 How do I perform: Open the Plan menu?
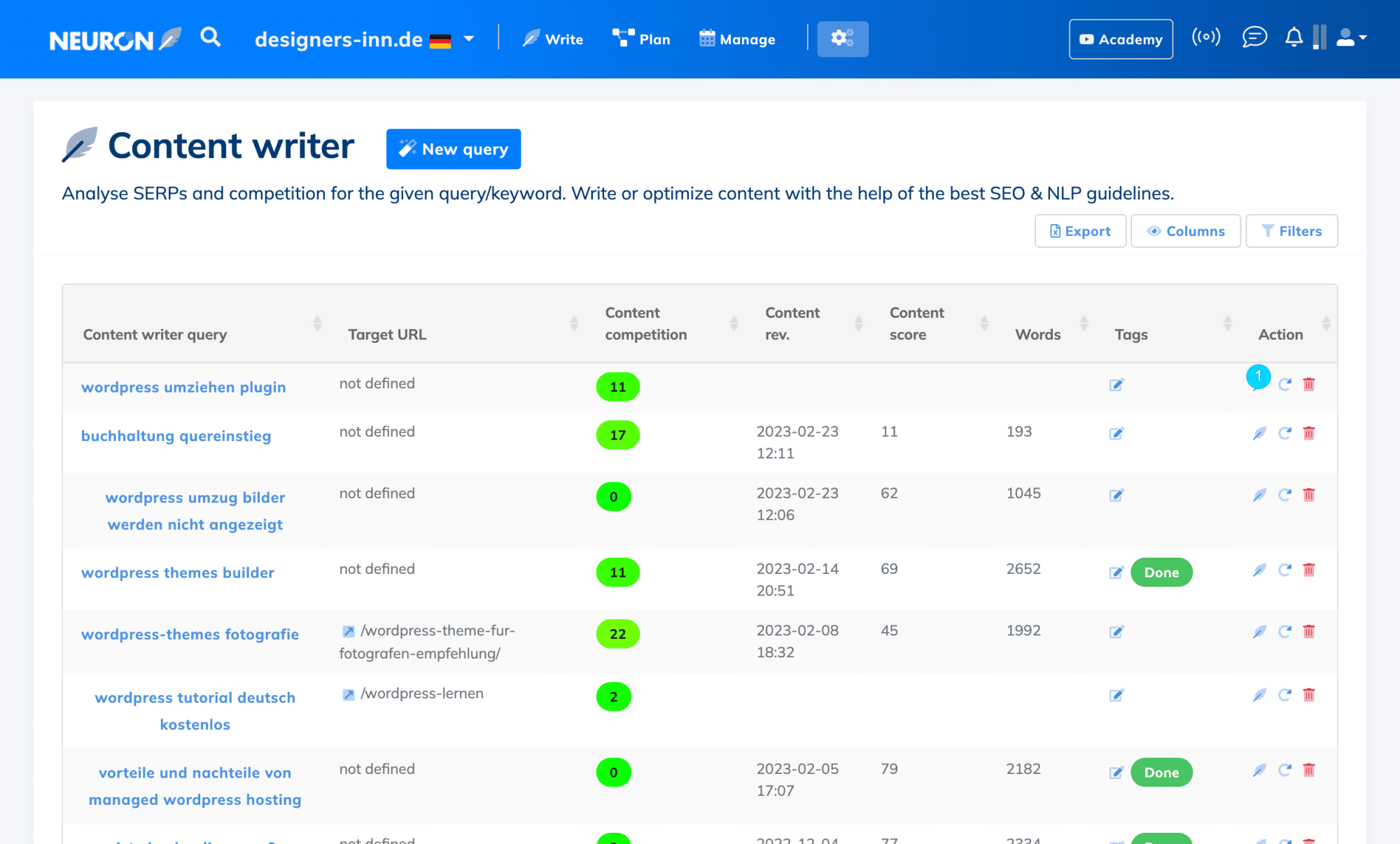point(641,39)
